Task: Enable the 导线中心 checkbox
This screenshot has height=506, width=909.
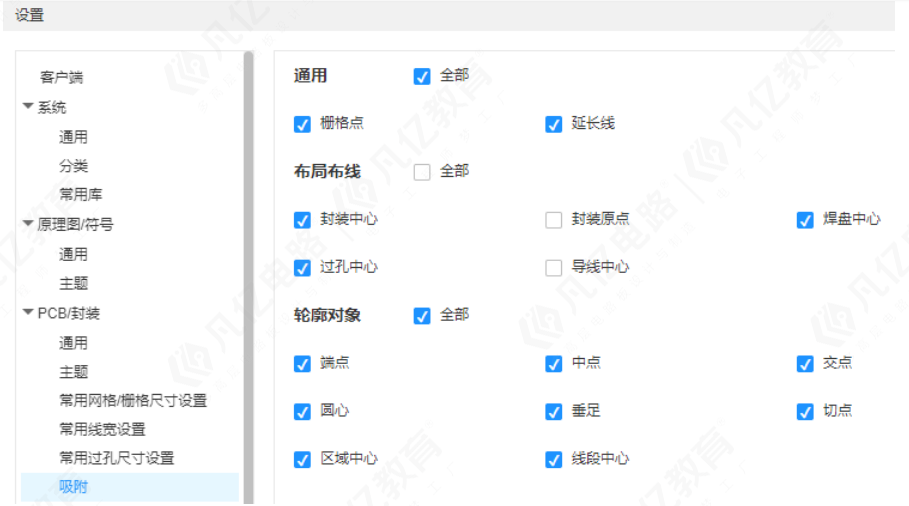Action: click(x=554, y=268)
